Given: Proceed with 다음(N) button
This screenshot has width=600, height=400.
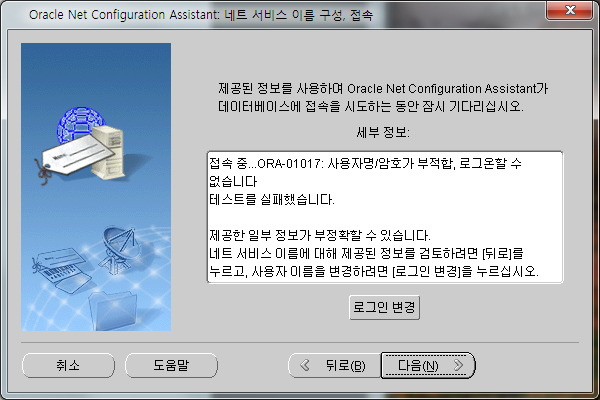Looking at the screenshot, I should tap(428, 365).
